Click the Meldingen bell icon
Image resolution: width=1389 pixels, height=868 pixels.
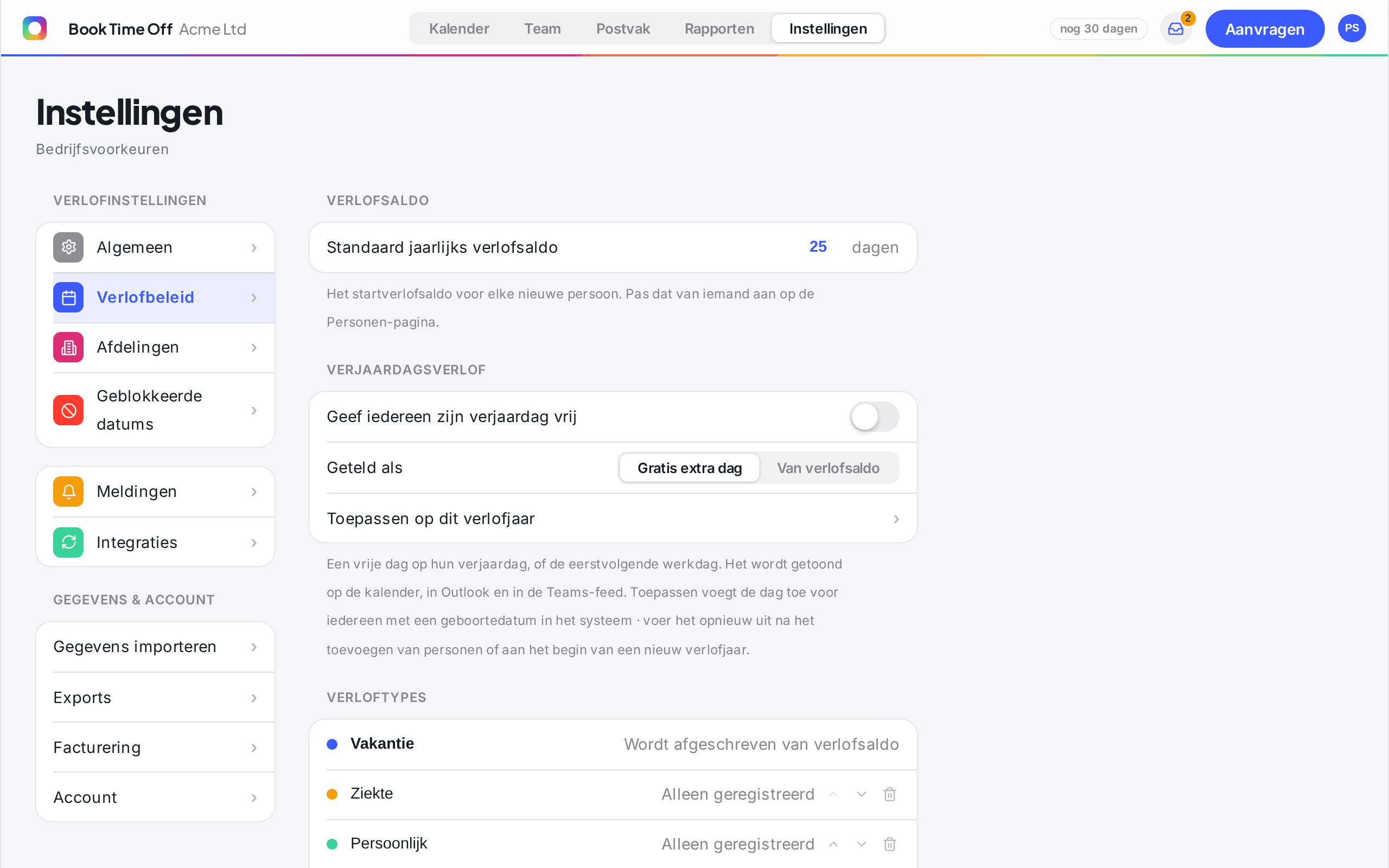click(x=68, y=492)
